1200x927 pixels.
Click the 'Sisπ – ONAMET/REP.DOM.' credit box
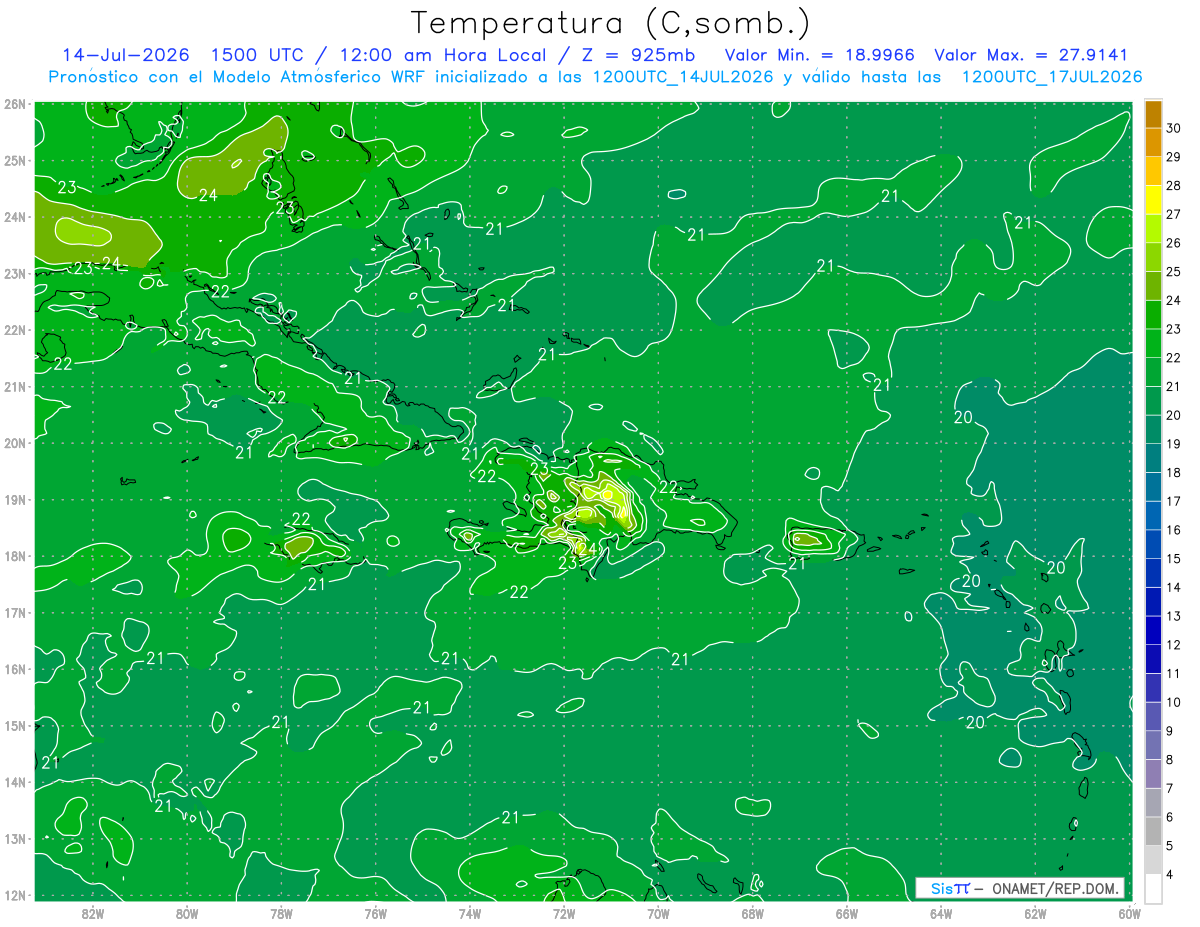coord(1019,889)
